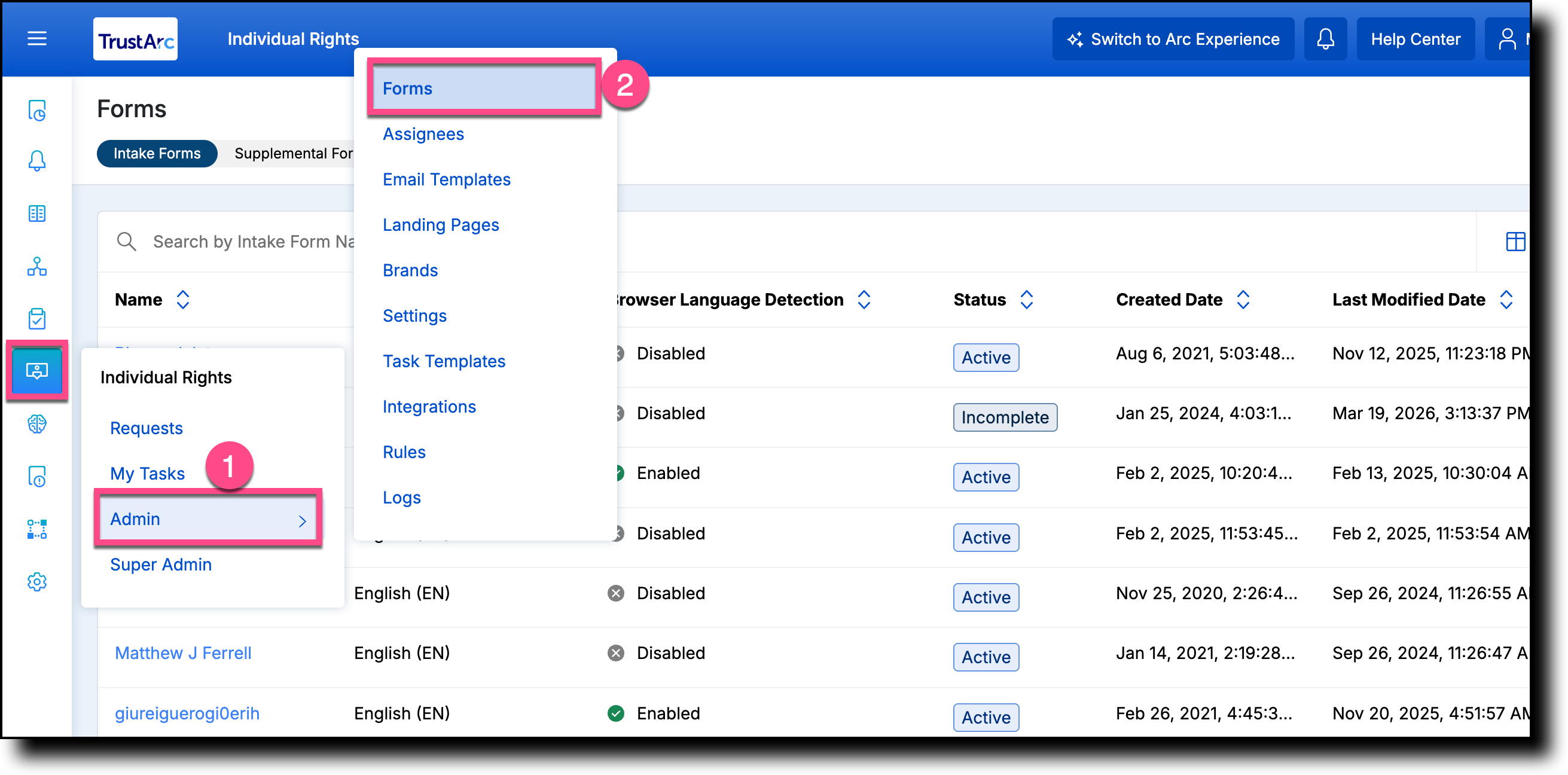Image resolution: width=1568 pixels, height=775 pixels.
Task: Click the TrustArc logo
Action: pos(135,39)
